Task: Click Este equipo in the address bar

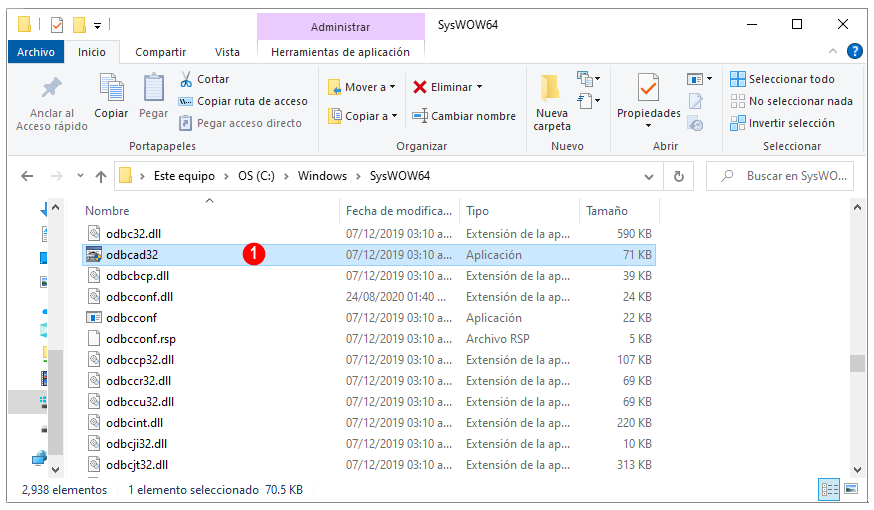Action: click(x=184, y=176)
